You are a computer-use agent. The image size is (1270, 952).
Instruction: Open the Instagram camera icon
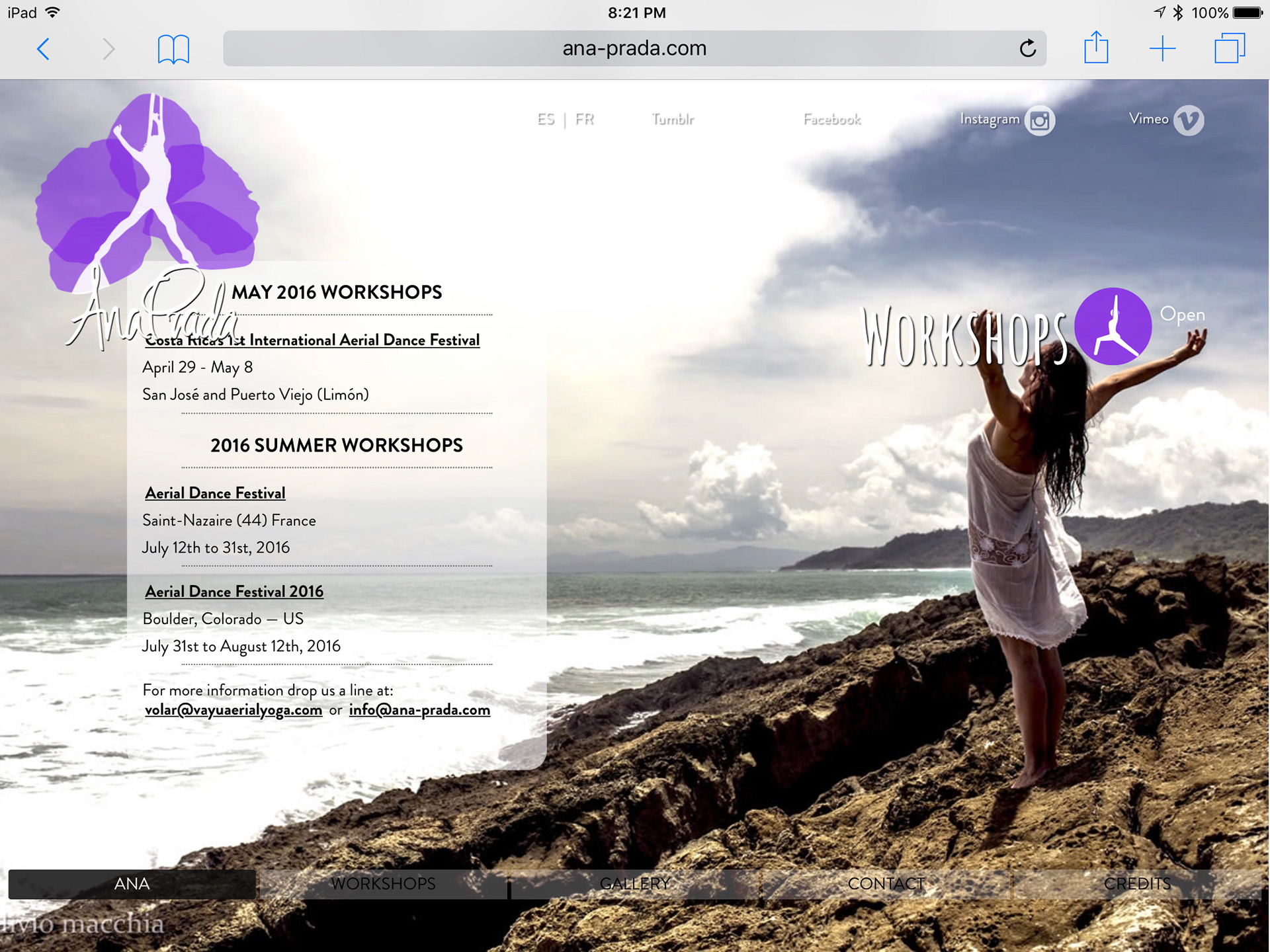click(1039, 120)
